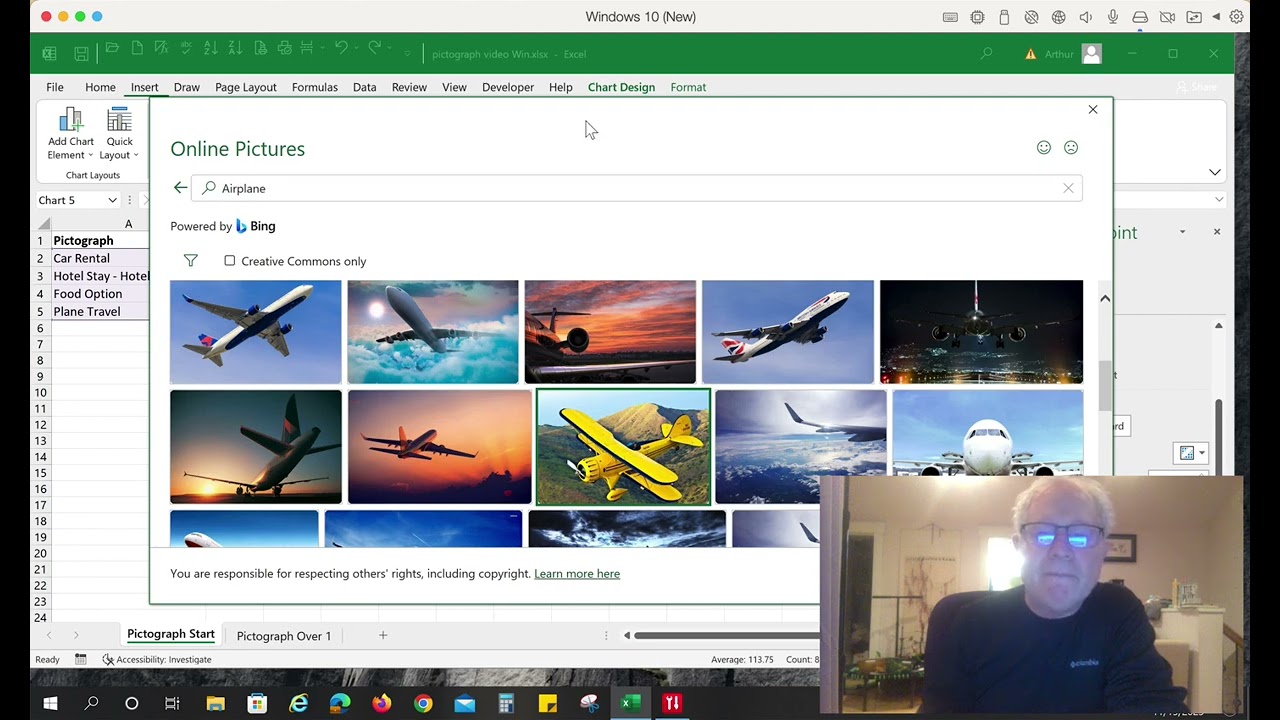Click the open folder toolbar icon
1280x720 pixels.
pos(112,48)
